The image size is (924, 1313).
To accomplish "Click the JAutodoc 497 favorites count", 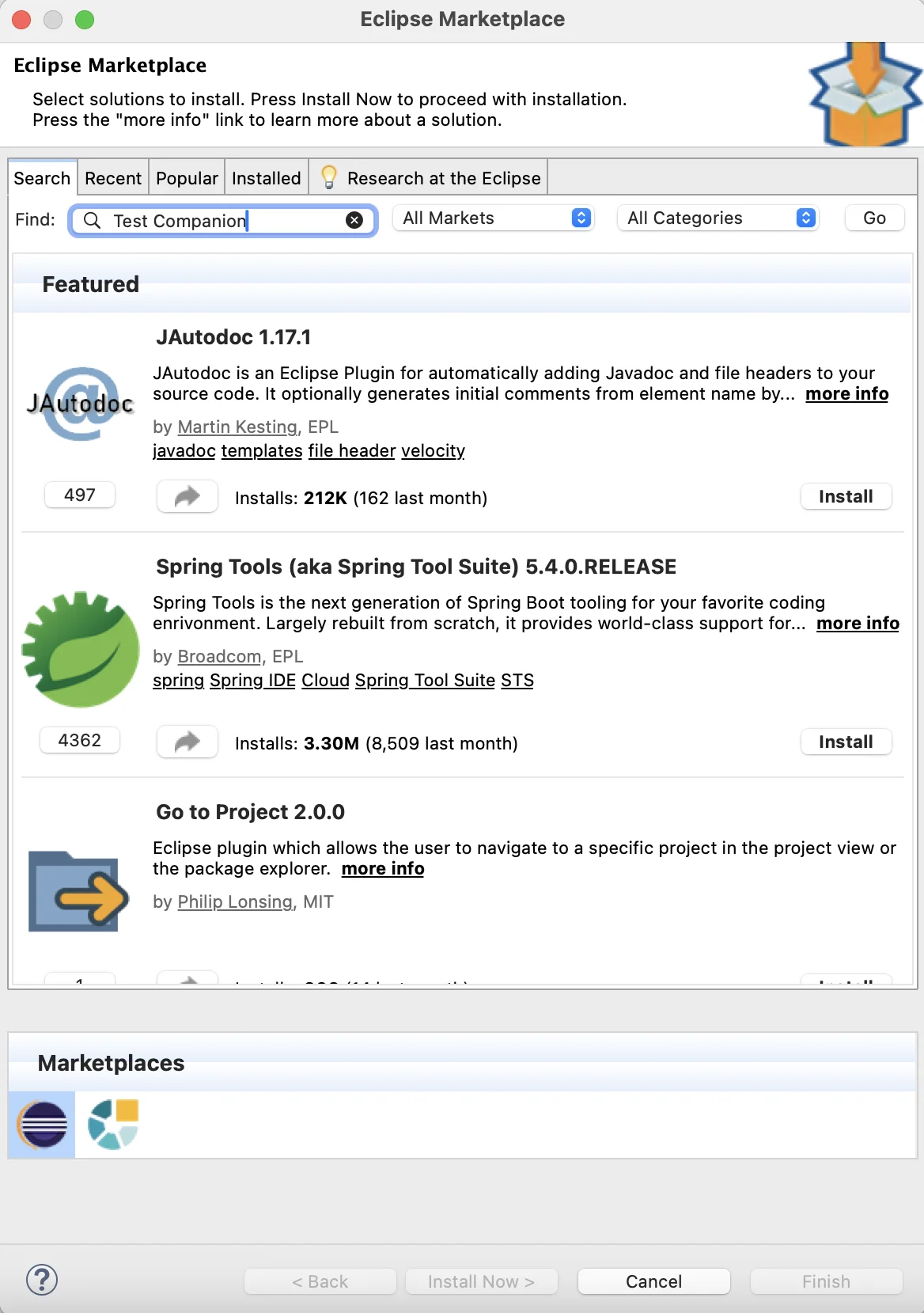I will pyautogui.click(x=80, y=495).
